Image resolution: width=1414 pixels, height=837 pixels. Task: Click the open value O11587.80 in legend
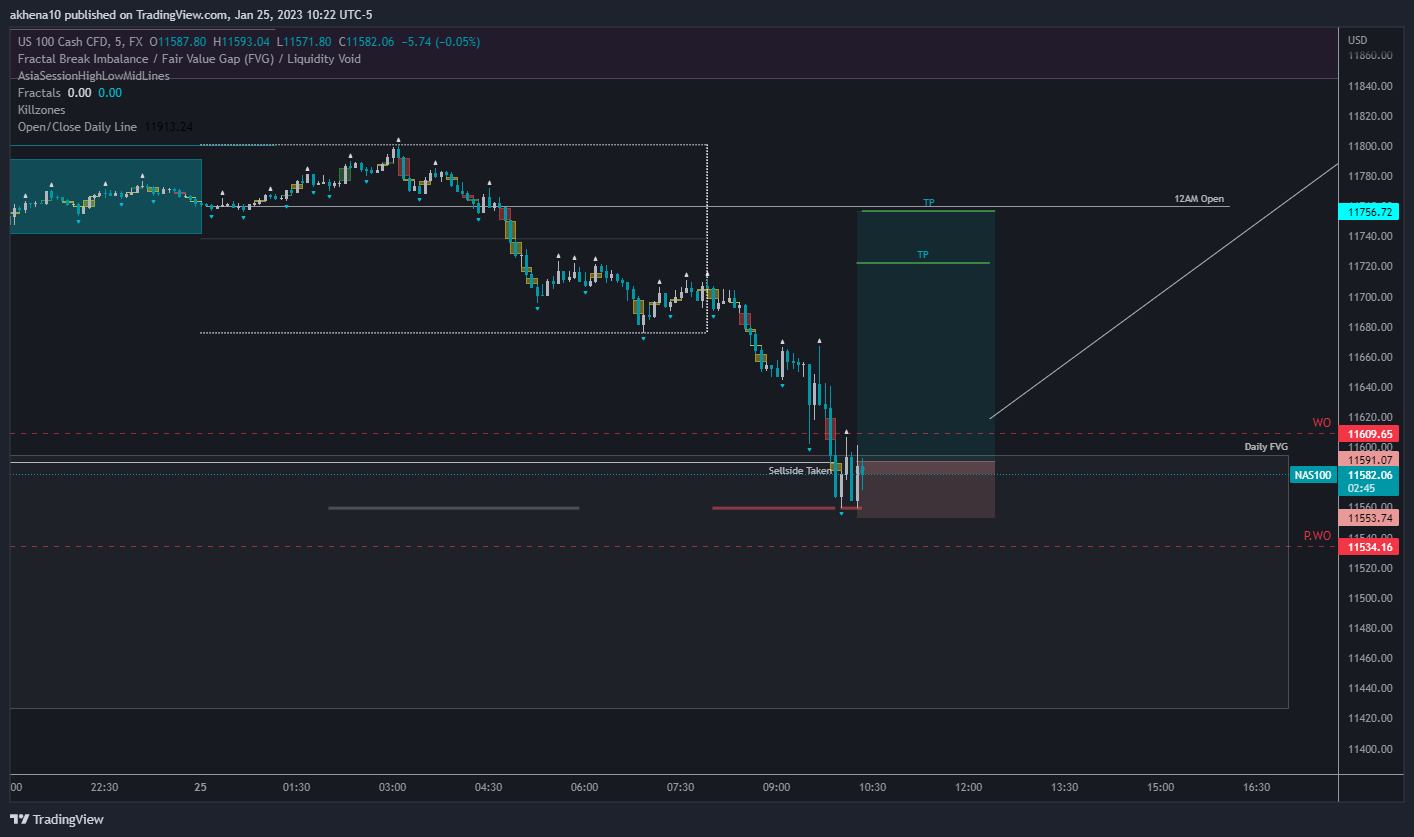point(178,42)
